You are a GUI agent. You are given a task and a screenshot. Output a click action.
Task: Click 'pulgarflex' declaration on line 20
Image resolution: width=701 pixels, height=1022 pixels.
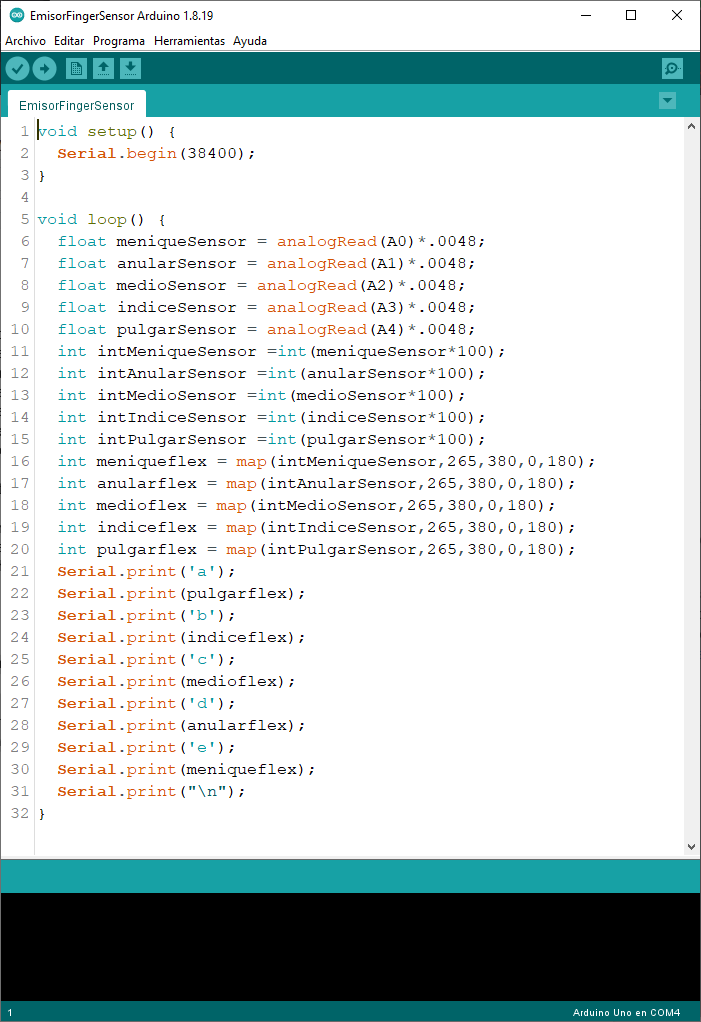click(147, 549)
